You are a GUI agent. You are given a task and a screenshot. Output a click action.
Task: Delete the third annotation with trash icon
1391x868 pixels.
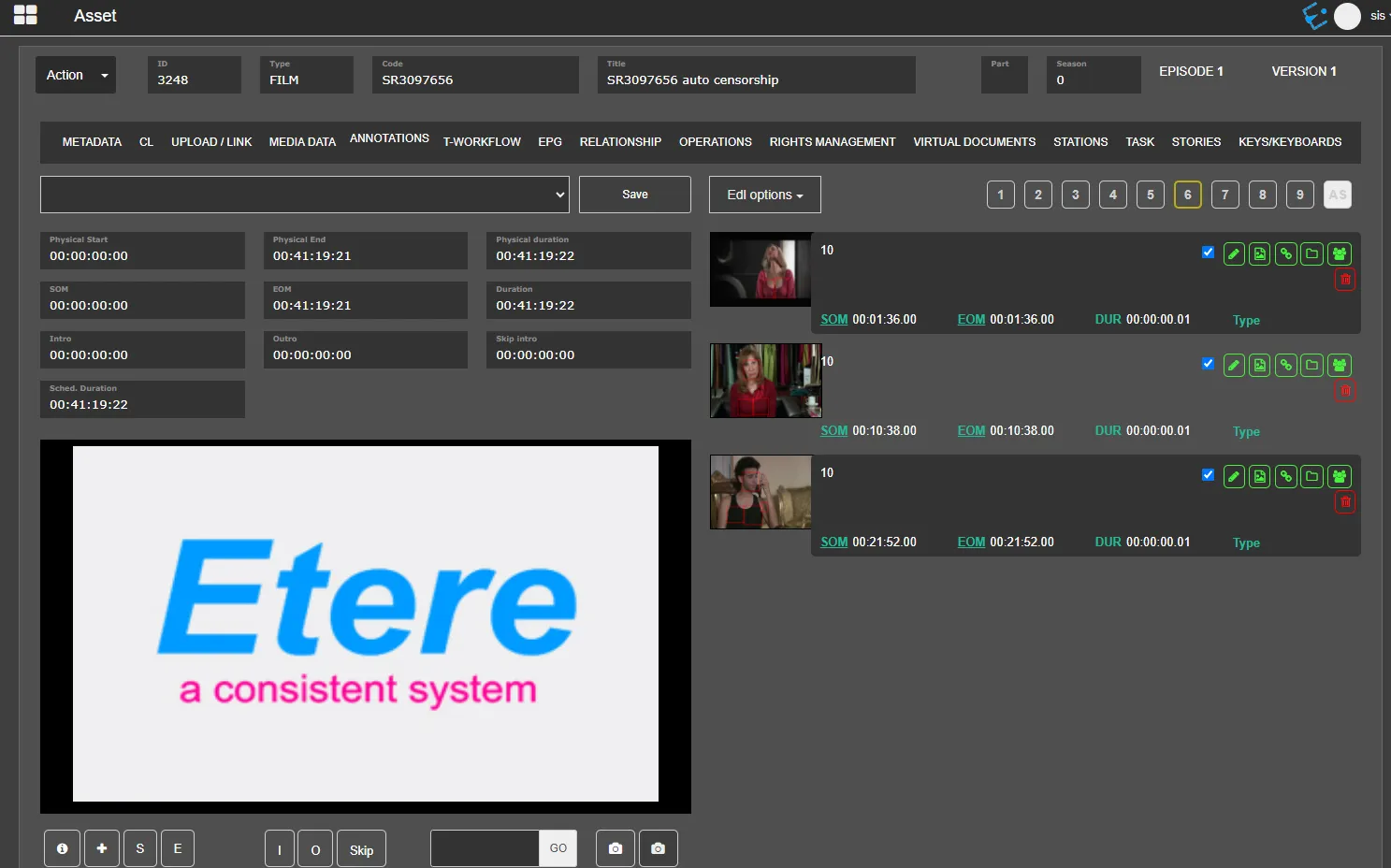[1345, 502]
